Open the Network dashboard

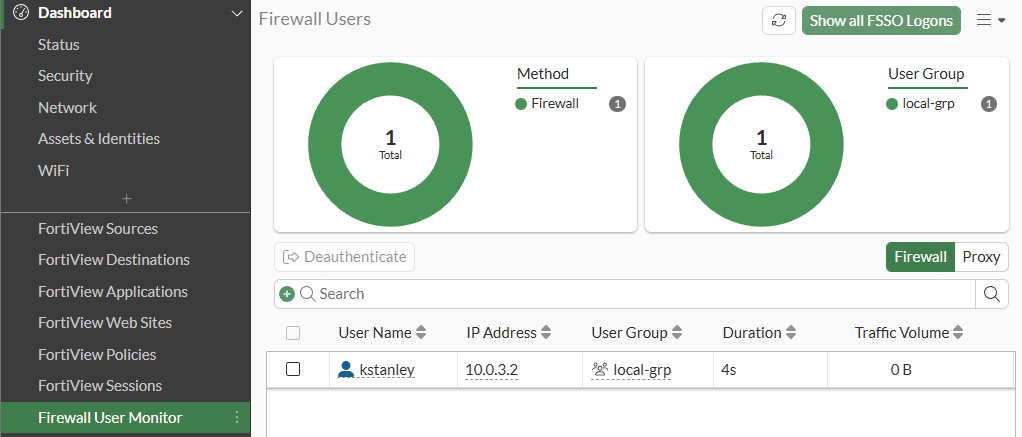coord(67,107)
